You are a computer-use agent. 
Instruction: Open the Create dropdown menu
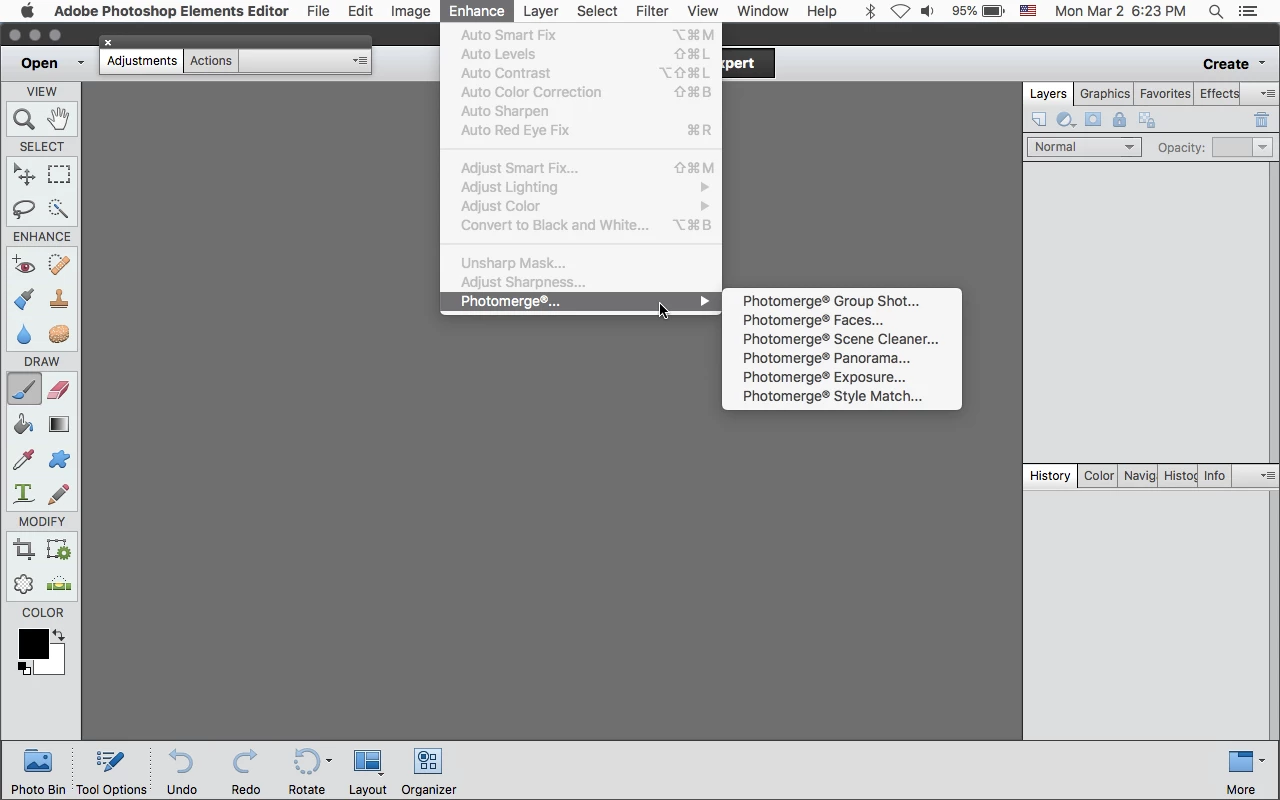1233,63
